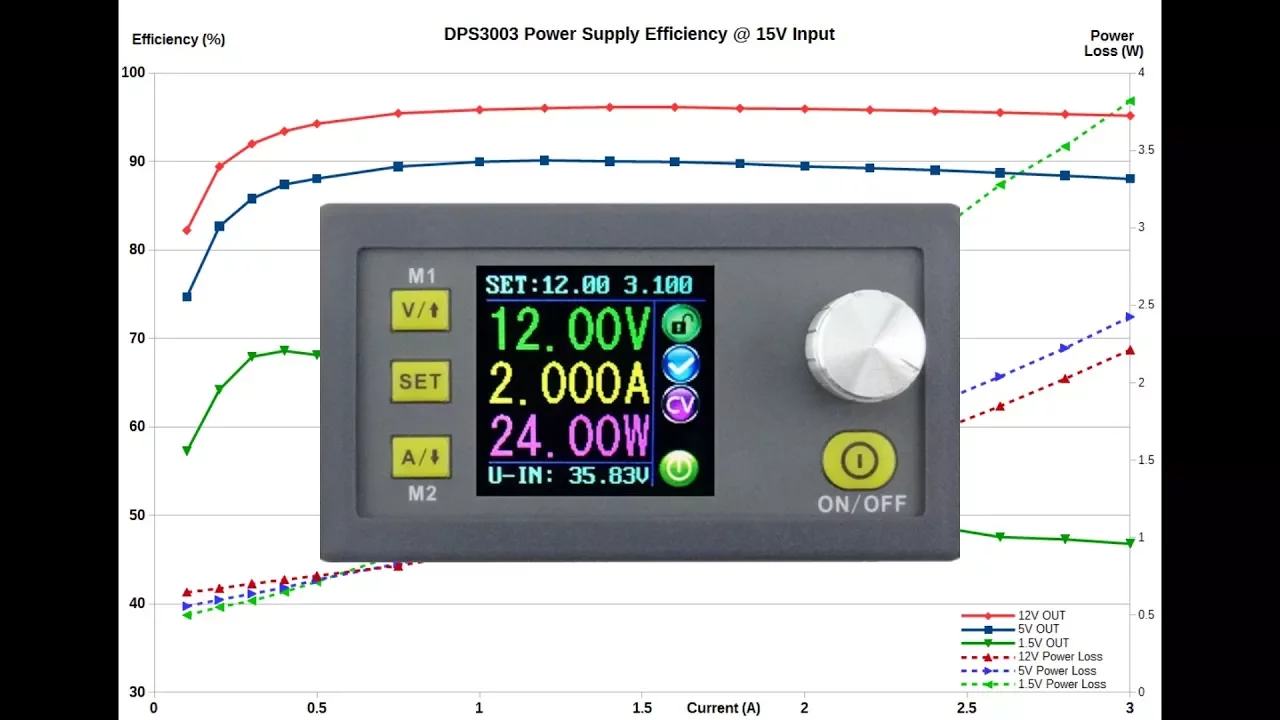Image resolution: width=1280 pixels, height=720 pixels.
Task: Click the purple CV mode icon
Action: [x=681, y=405]
